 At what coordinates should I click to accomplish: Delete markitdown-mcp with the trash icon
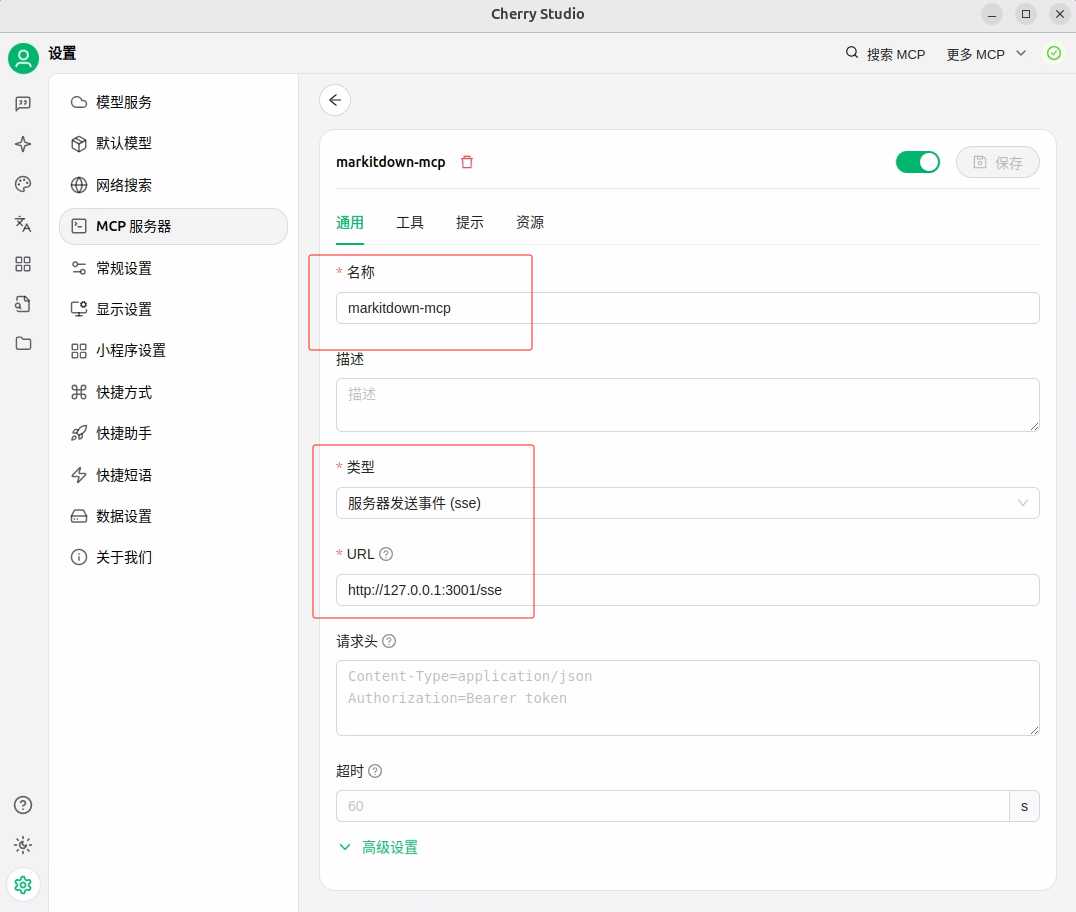point(467,162)
